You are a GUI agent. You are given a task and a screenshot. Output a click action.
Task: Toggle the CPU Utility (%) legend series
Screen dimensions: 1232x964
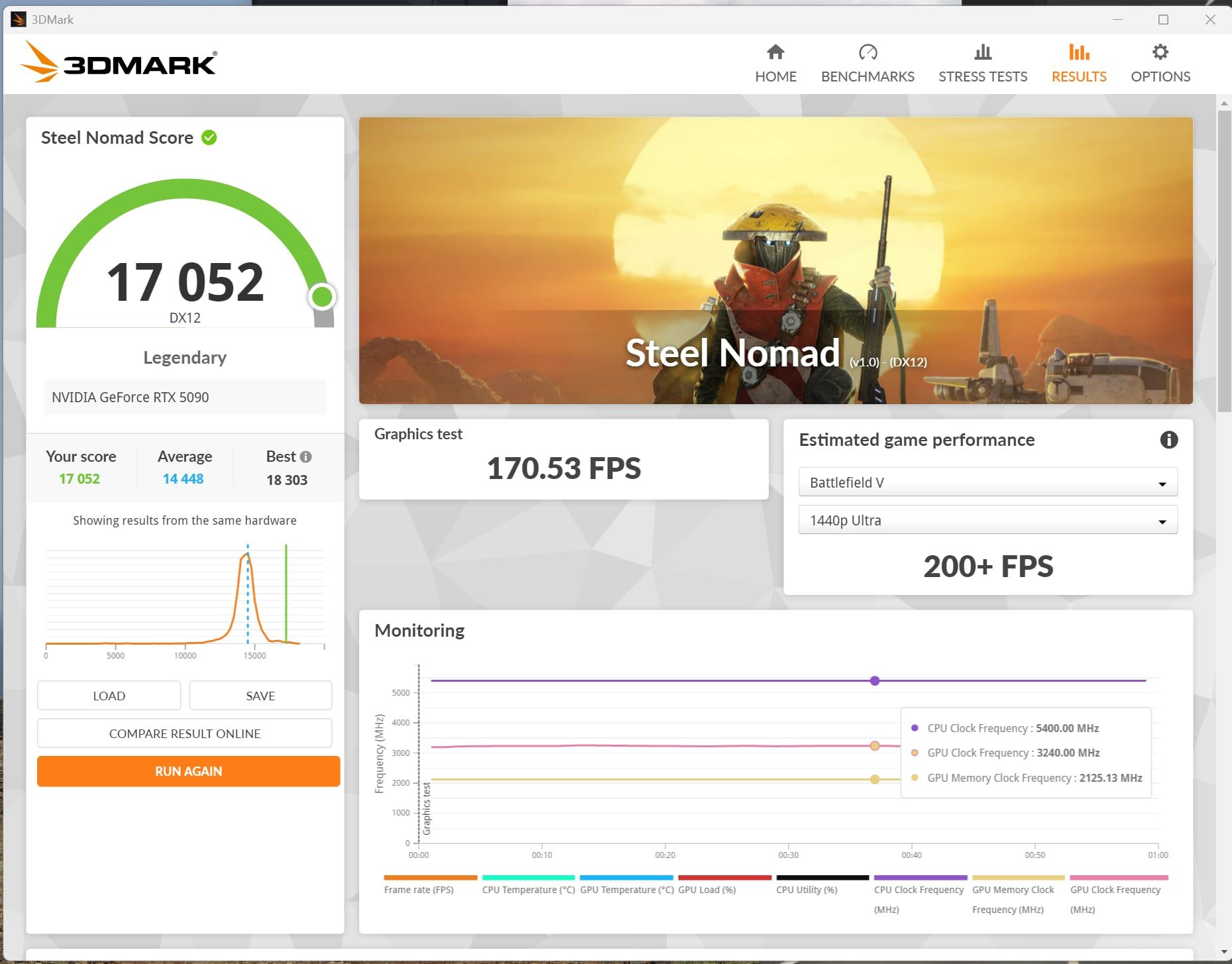click(822, 885)
